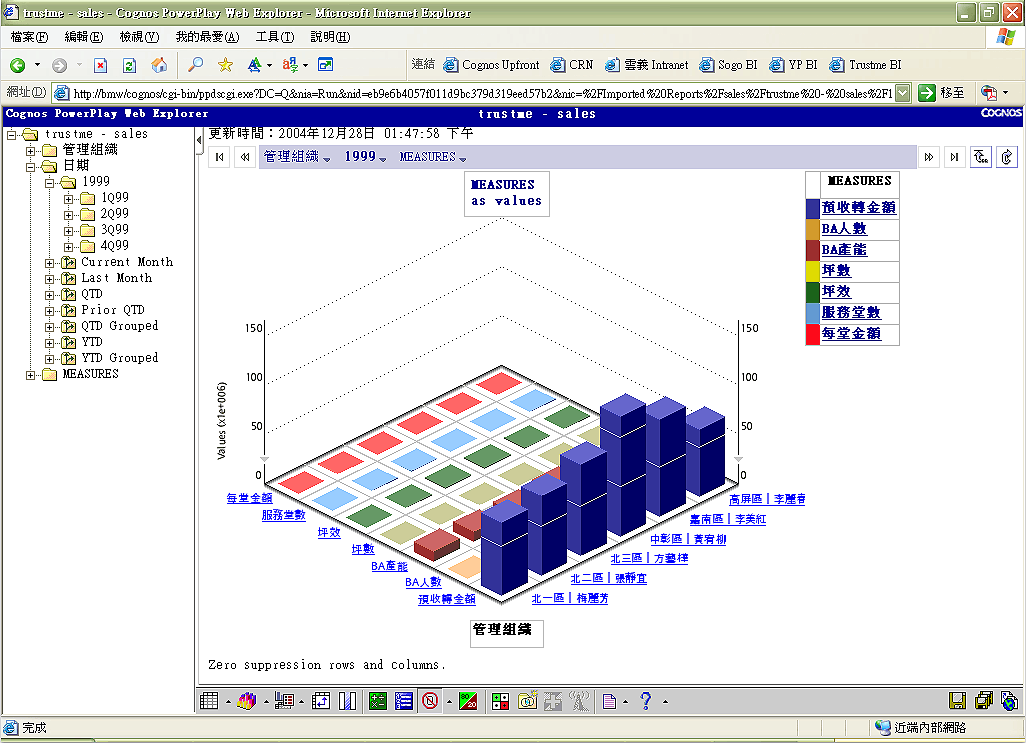Screen dimensions: 1026x743
Task: Click the 坪效 legend link
Action: coord(836,291)
